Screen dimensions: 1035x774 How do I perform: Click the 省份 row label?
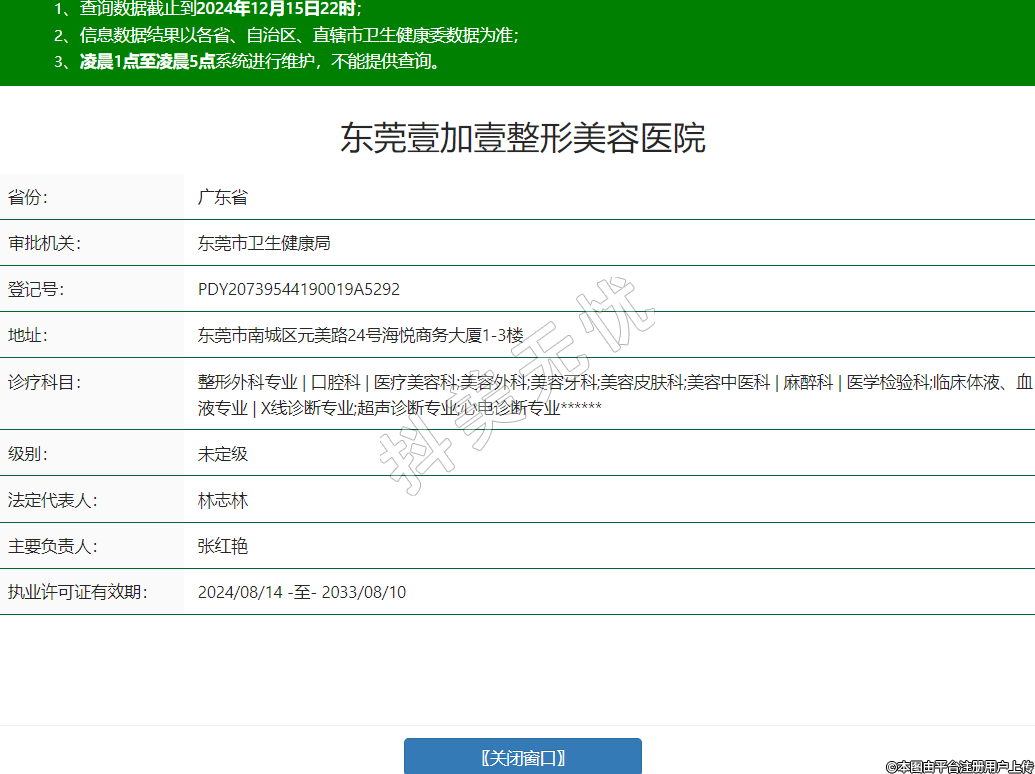(x=28, y=197)
